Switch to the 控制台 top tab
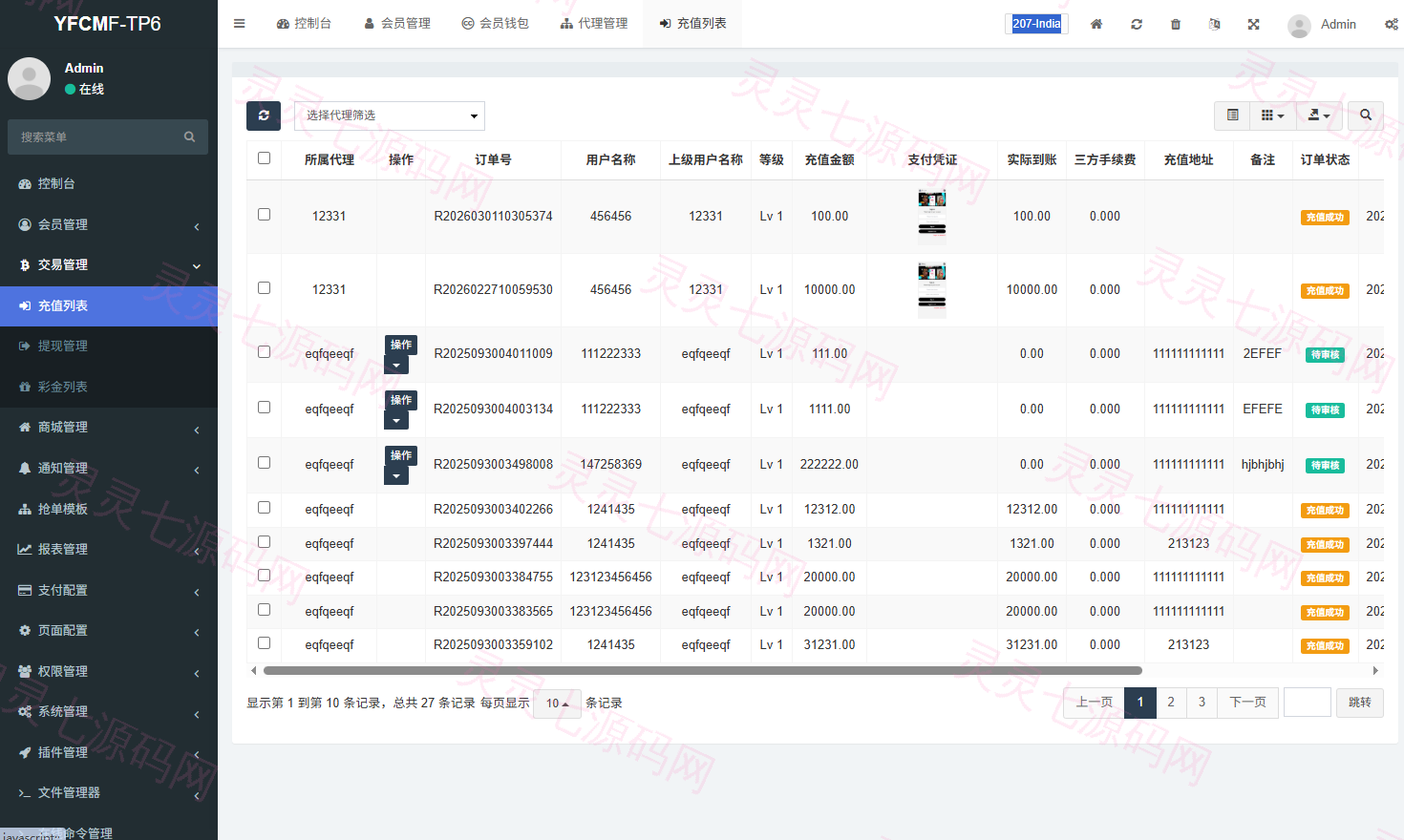This screenshot has width=1404, height=840. [x=304, y=24]
